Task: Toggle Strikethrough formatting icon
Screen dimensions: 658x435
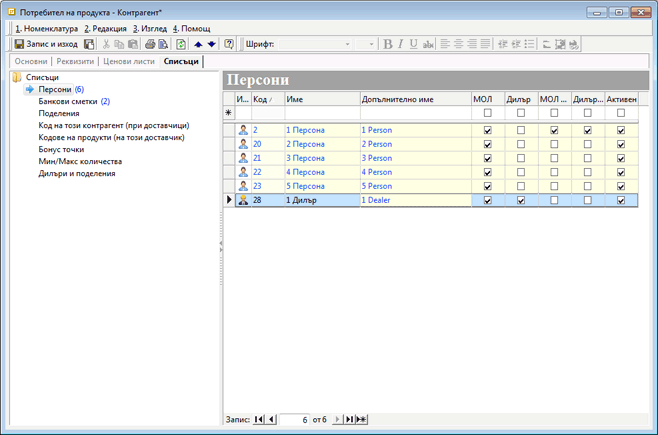Action: pos(428,44)
